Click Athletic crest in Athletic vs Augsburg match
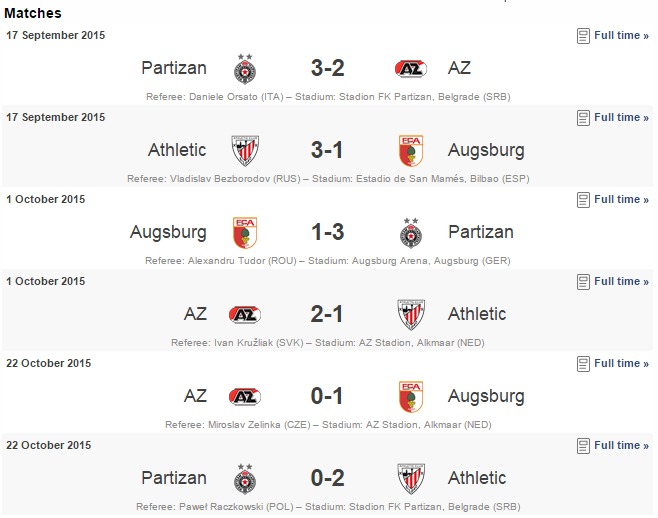 coord(245,151)
